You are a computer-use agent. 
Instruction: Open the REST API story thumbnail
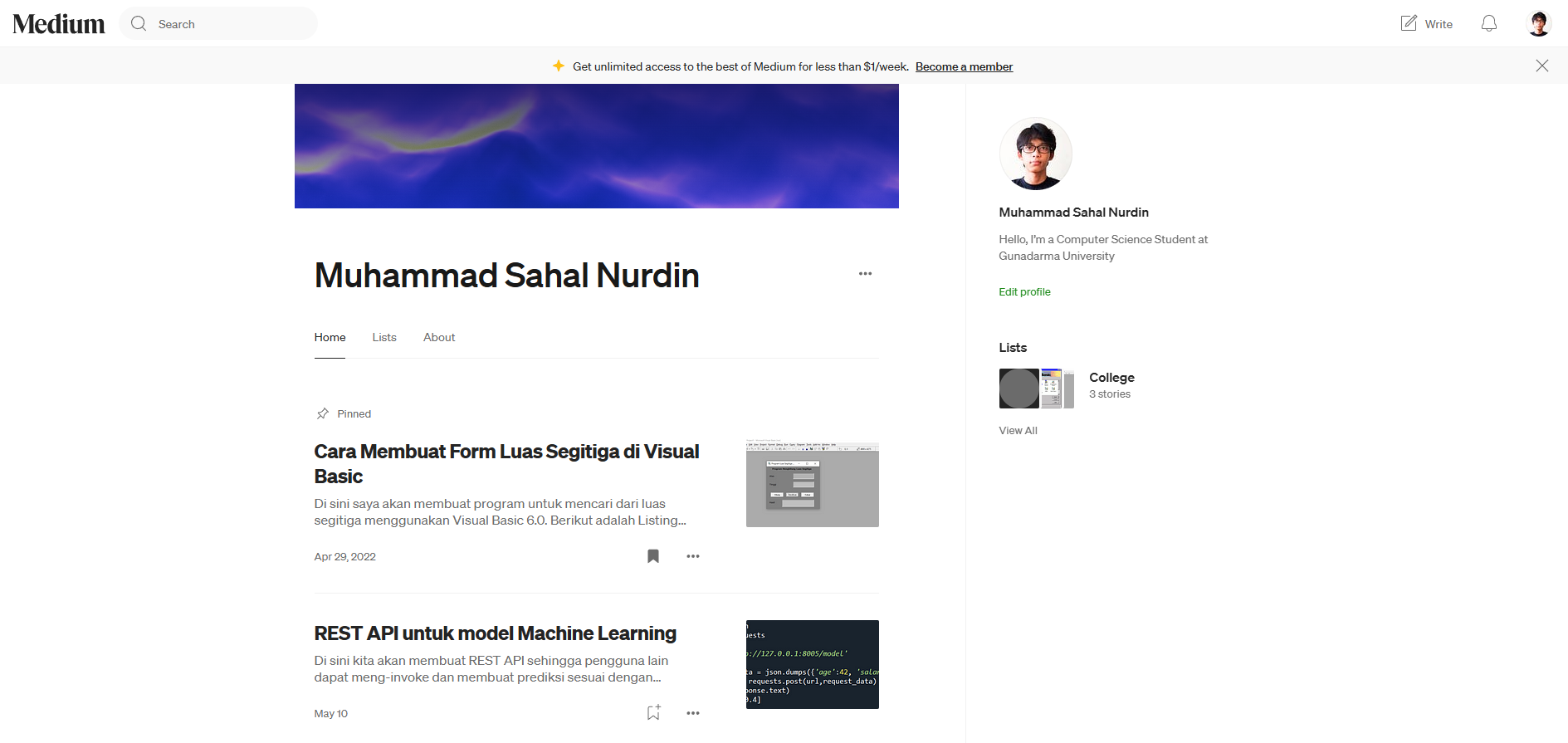pyautogui.click(x=812, y=664)
